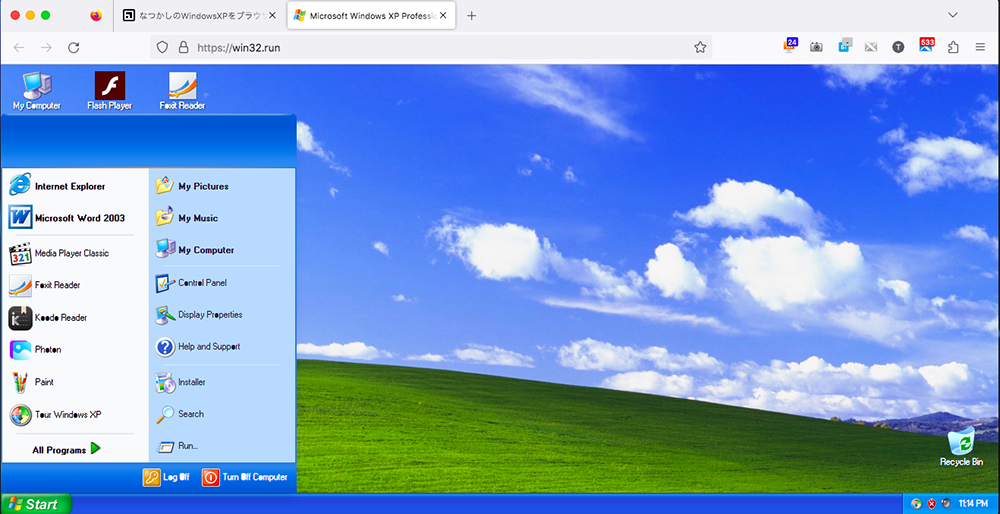This screenshot has width=1000, height=514.
Task: Click the blue document extension icon
Action: click(845, 45)
